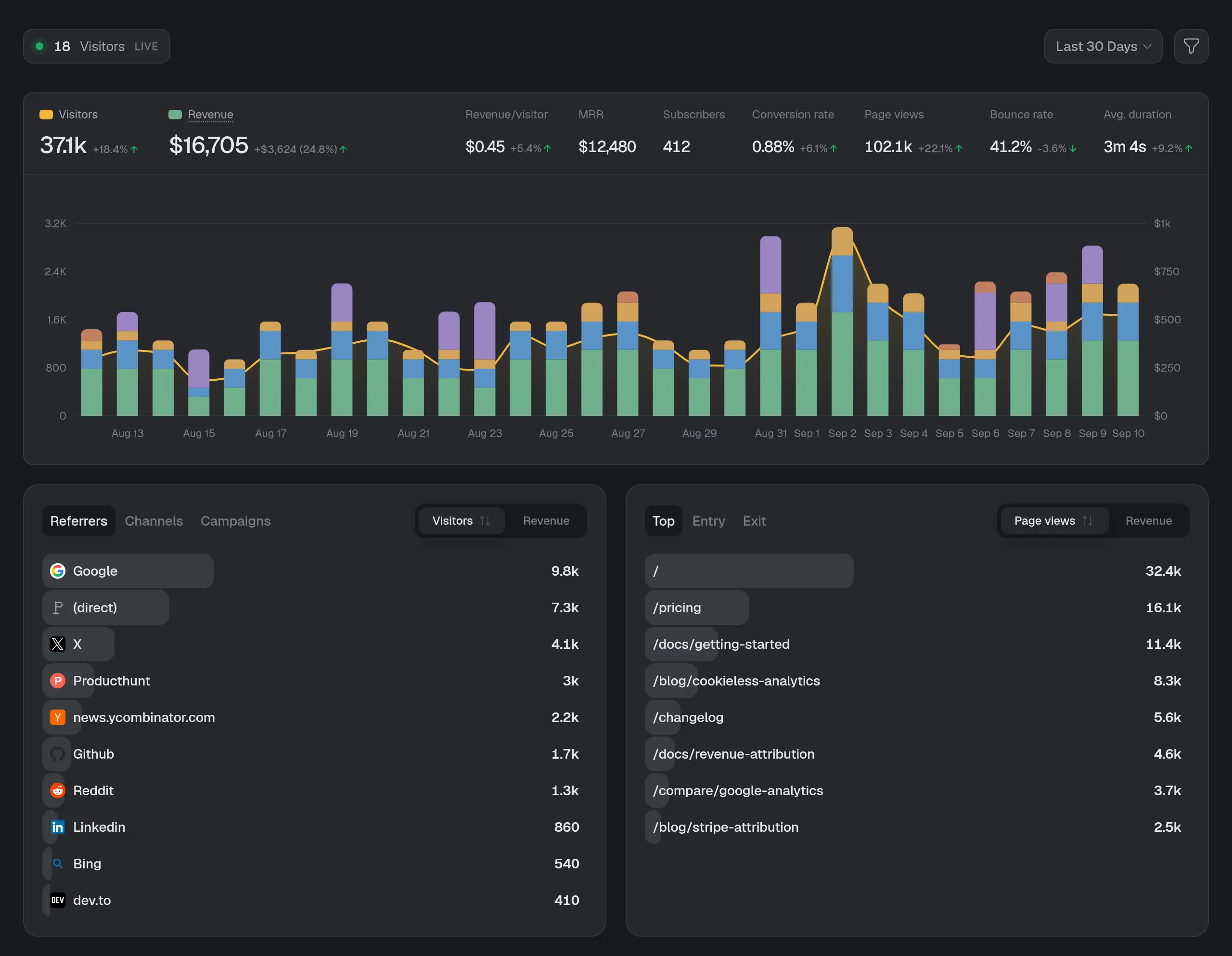Open the /blog/cookieless-analytics page row
The width and height of the screenshot is (1232, 956).
tap(917, 681)
